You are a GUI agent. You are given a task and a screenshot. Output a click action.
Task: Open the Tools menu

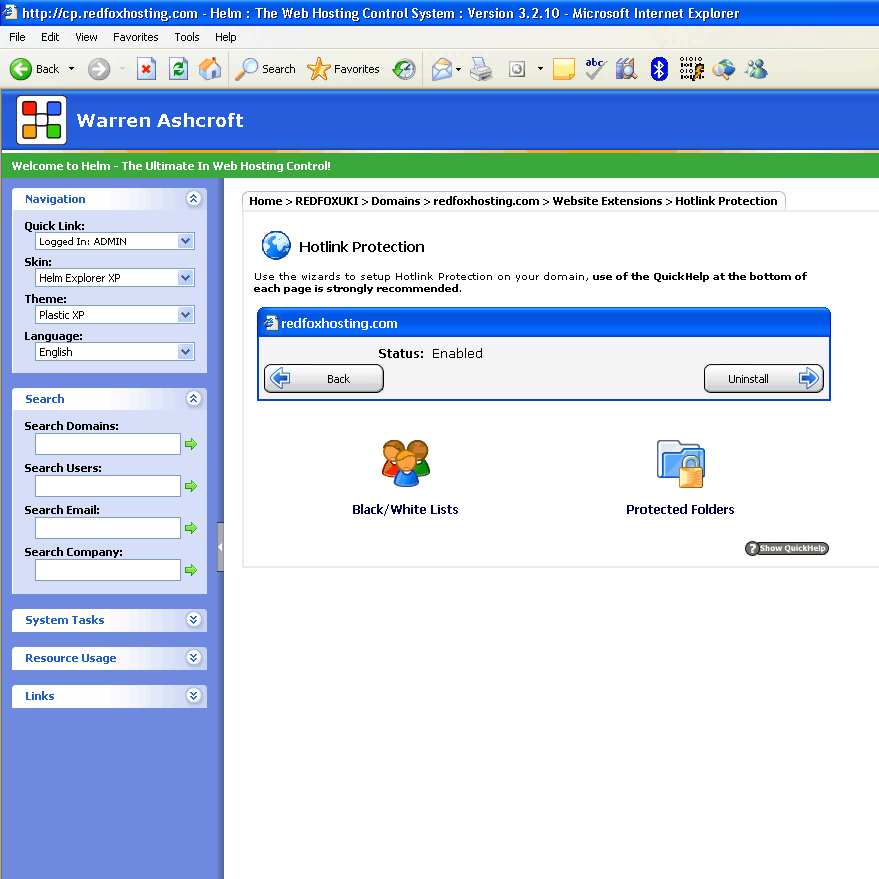187,37
